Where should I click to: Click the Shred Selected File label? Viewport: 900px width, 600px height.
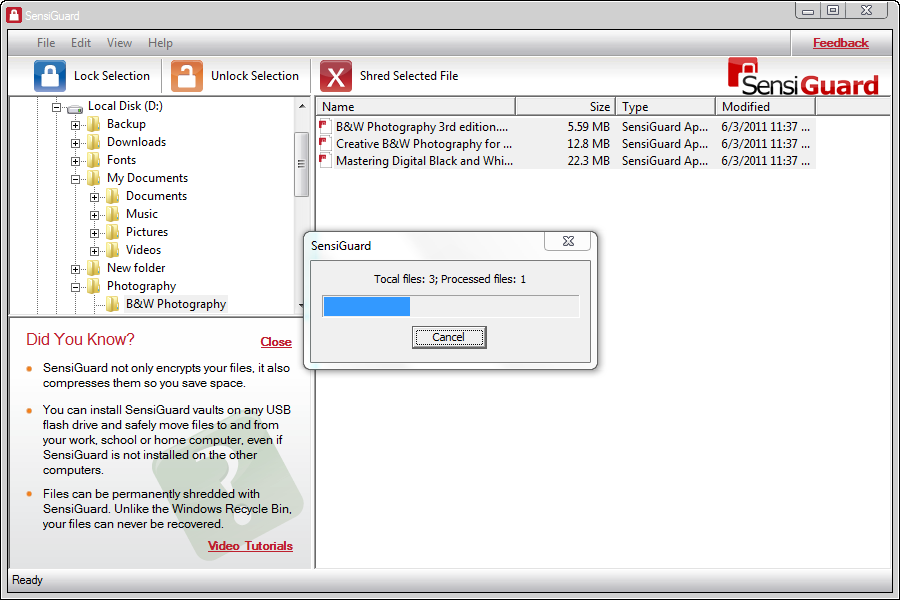(409, 76)
